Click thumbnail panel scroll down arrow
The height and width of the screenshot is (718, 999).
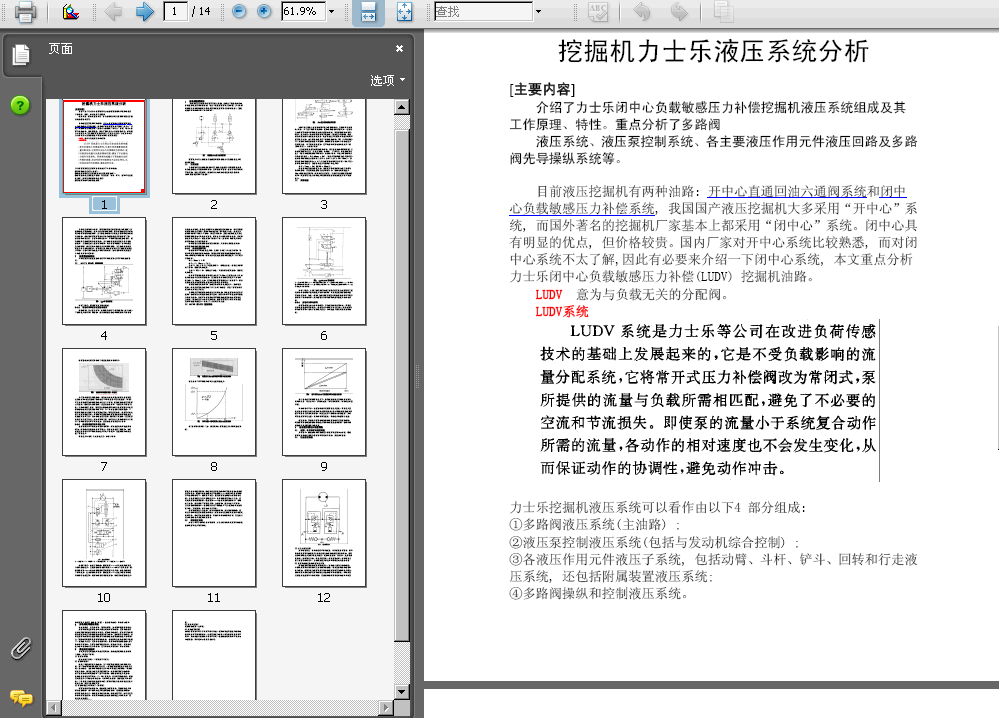(x=401, y=692)
